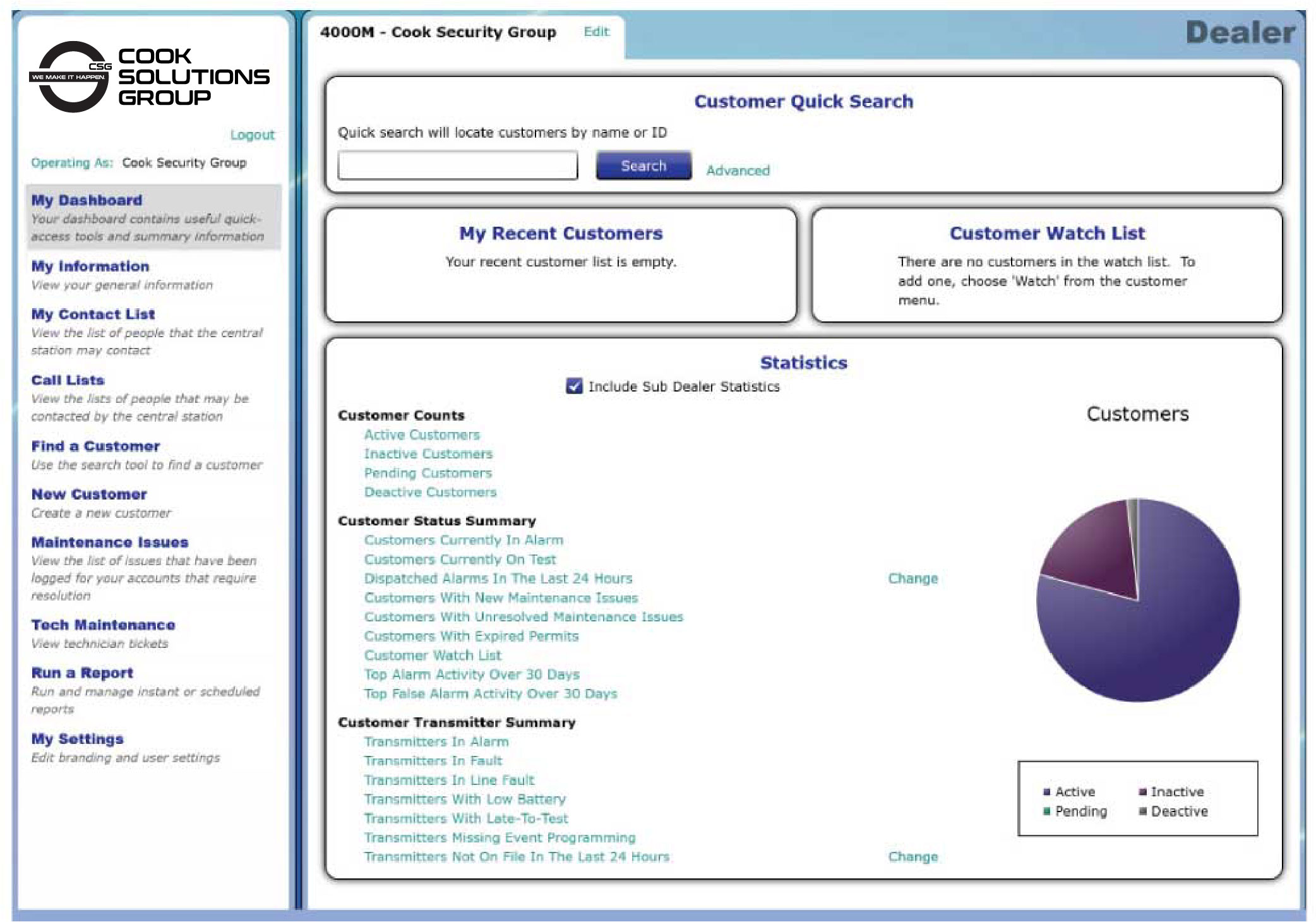The height and width of the screenshot is (922, 1316).
Task: Select the 4000M - Cook Security Group tab
Action: pyautogui.click(x=438, y=32)
